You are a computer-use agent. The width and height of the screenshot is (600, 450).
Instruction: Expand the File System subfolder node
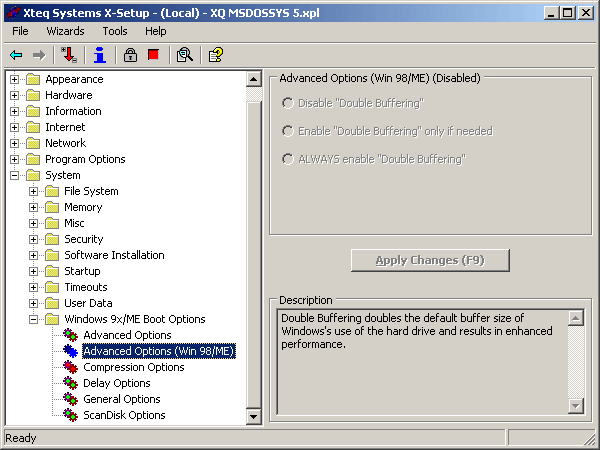click(x=34, y=191)
